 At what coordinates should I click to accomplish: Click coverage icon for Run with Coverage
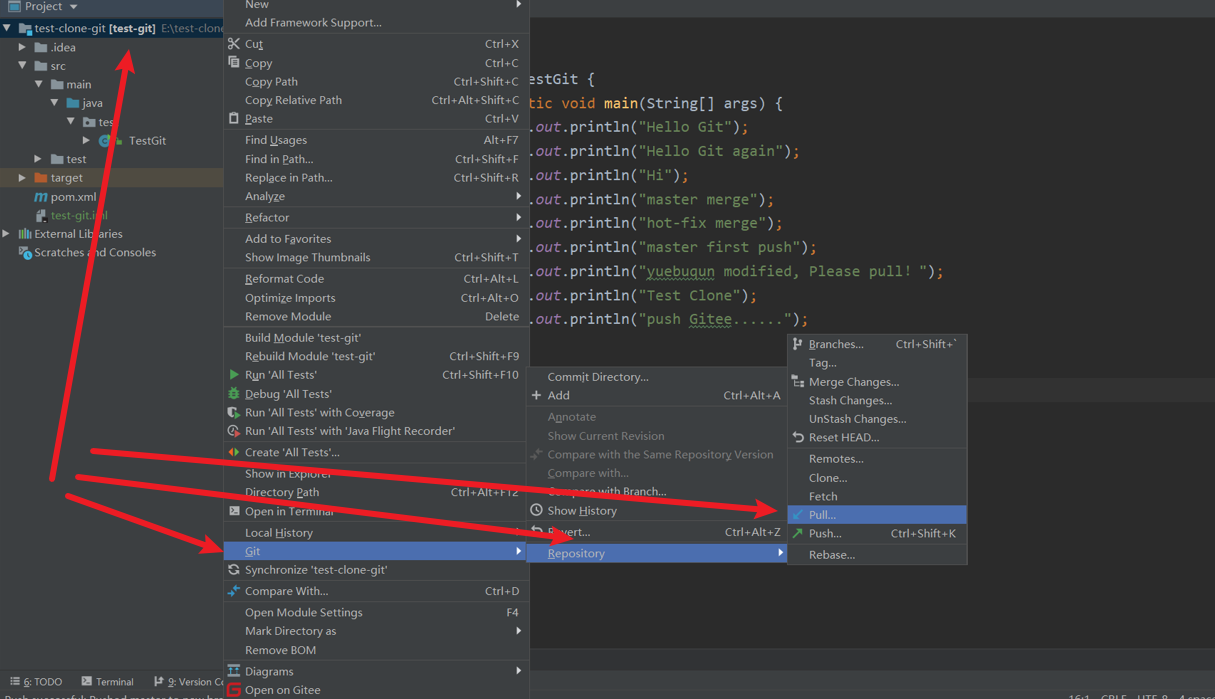pyautogui.click(x=234, y=412)
